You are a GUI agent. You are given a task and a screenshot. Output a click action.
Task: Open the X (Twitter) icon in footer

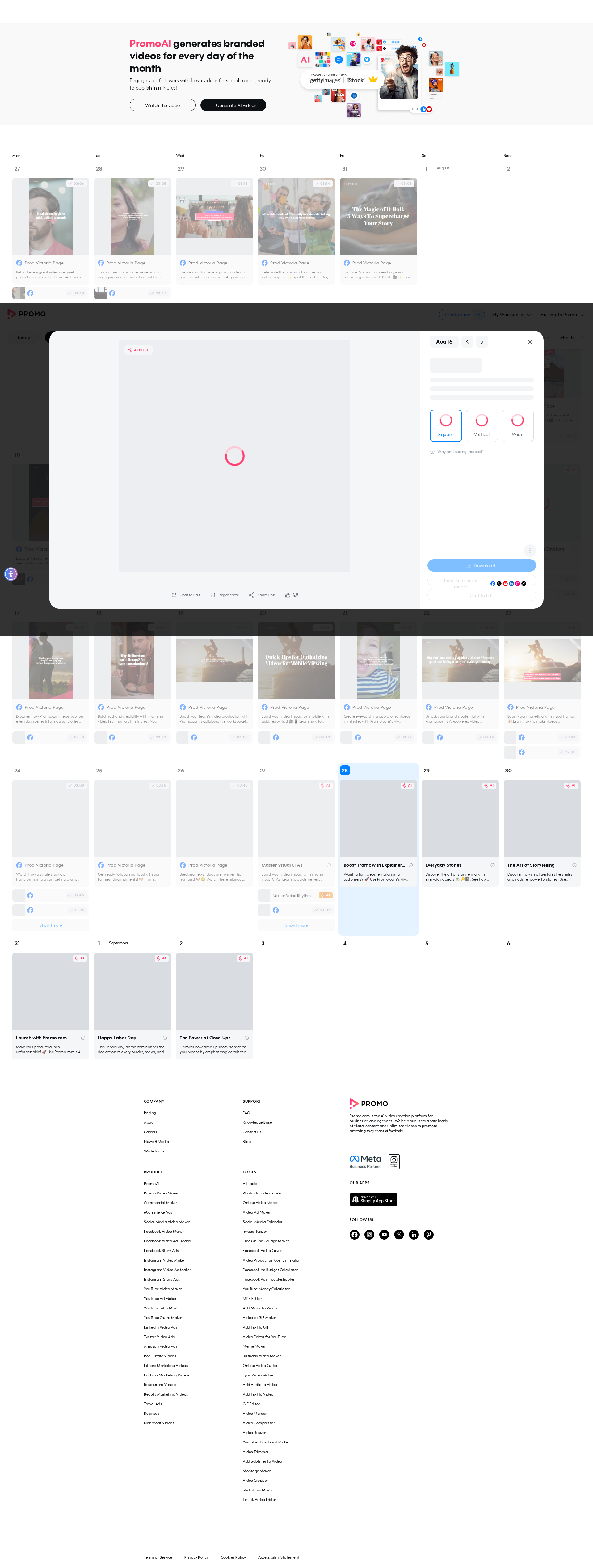pos(399,1234)
